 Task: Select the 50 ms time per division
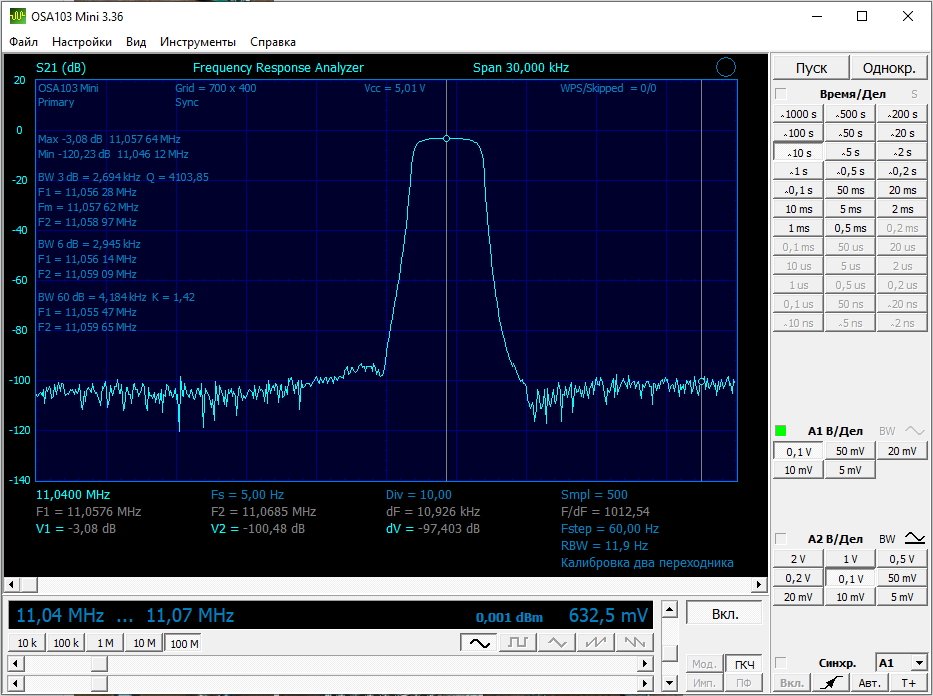(850, 190)
